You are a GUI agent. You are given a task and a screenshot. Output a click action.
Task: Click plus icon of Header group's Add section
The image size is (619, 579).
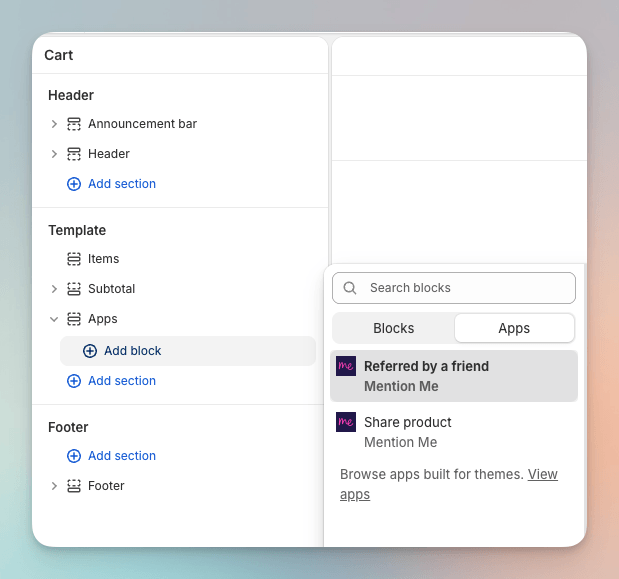74,184
